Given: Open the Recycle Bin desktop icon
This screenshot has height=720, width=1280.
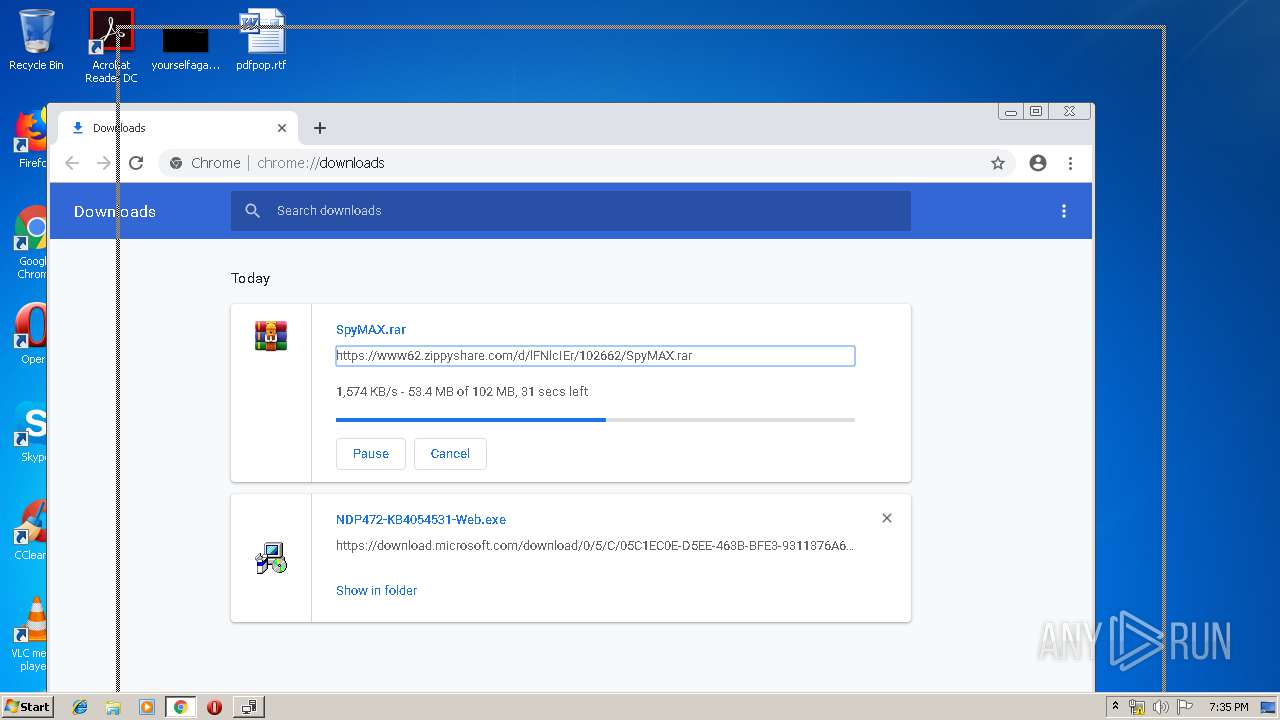Looking at the screenshot, I should point(36,40).
